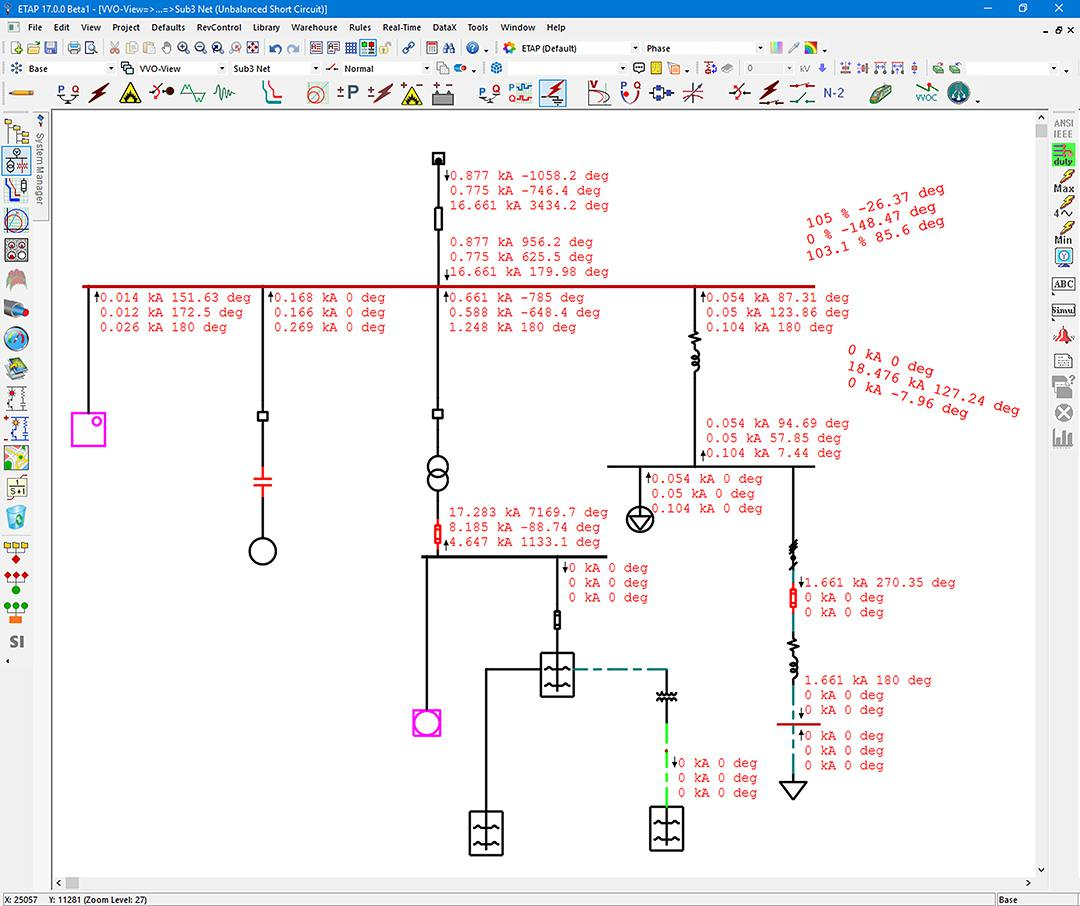
Task: Open the System Manager side panel
Action: [x=40, y=168]
